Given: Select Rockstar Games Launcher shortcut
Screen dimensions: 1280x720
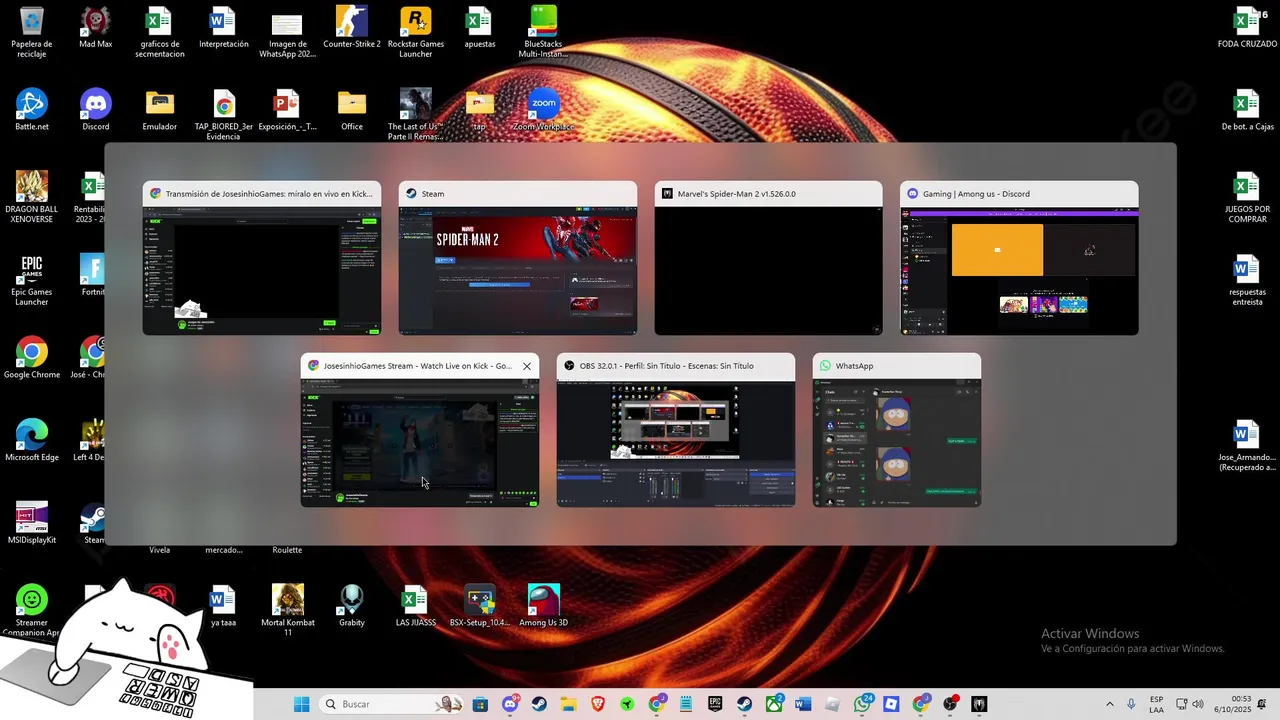Looking at the screenshot, I should pyautogui.click(x=416, y=32).
